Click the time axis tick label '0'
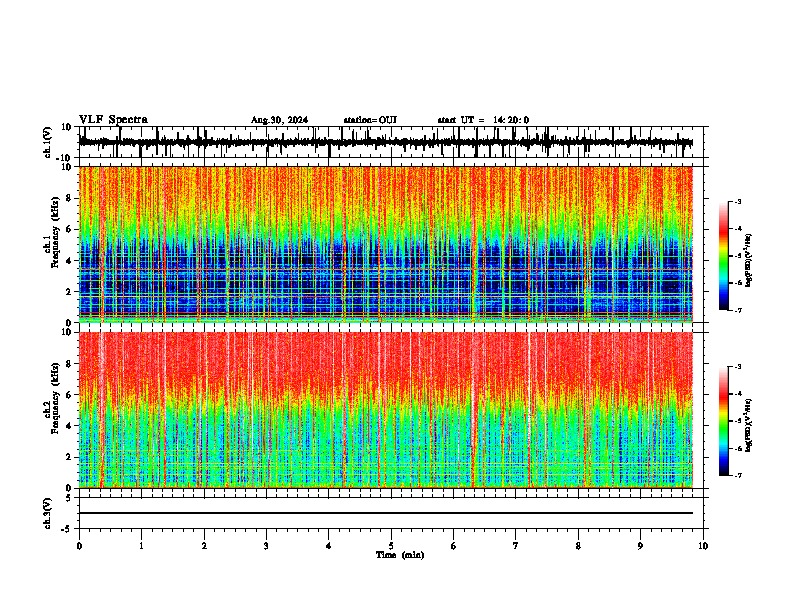This screenshot has height=612, width=792. 79,546
